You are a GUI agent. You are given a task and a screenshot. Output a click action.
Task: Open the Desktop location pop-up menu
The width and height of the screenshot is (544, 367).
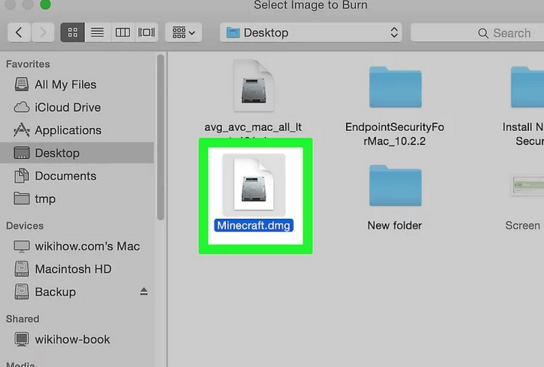[311, 33]
